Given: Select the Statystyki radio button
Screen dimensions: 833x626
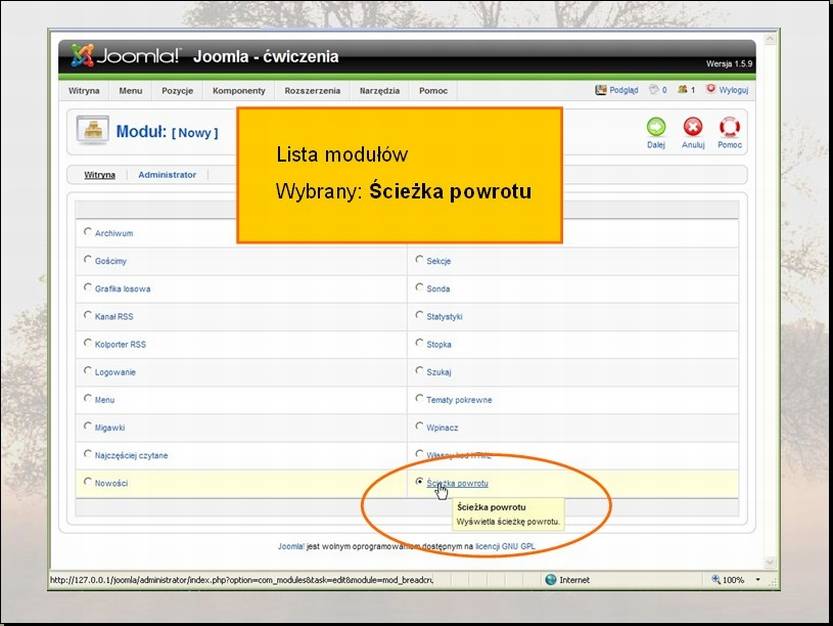Looking at the screenshot, I should [x=419, y=315].
